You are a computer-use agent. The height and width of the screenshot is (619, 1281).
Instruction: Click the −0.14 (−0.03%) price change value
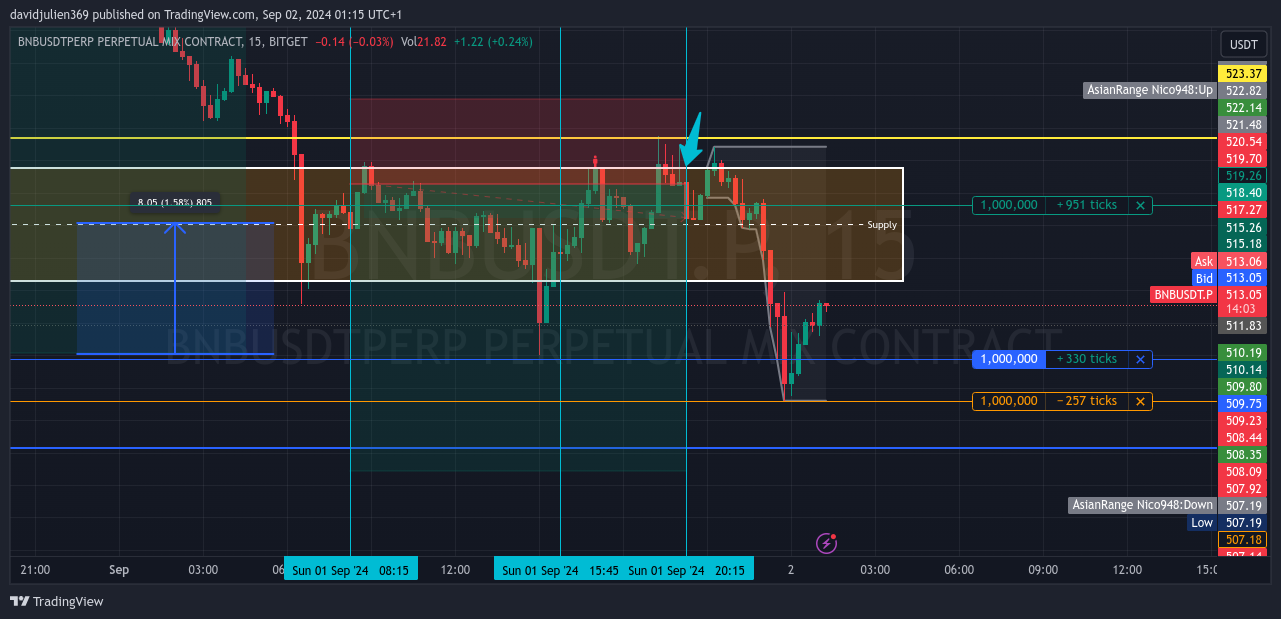pyautogui.click(x=355, y=41)
